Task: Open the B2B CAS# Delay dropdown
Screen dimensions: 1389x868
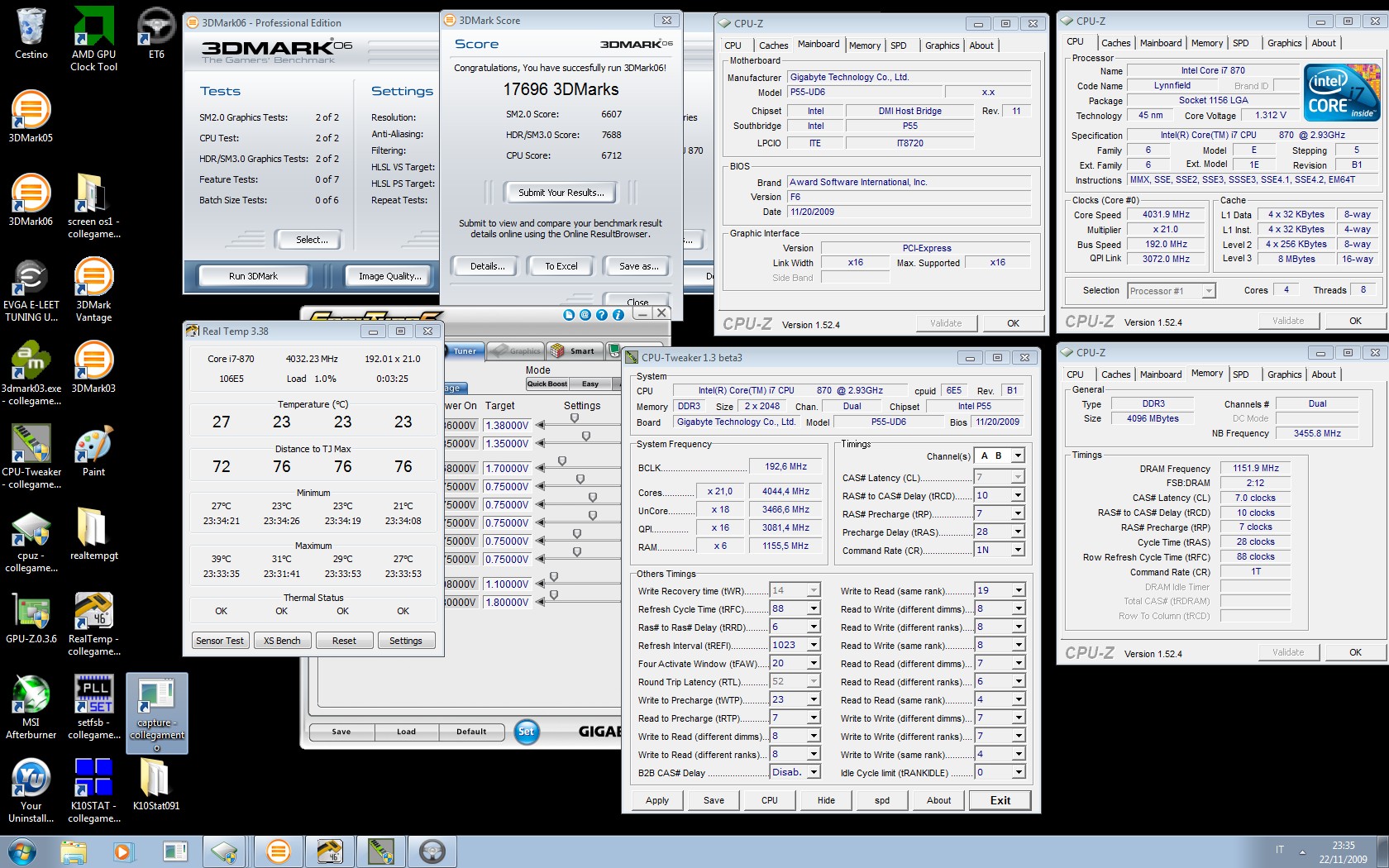Action: coord(795,772)
